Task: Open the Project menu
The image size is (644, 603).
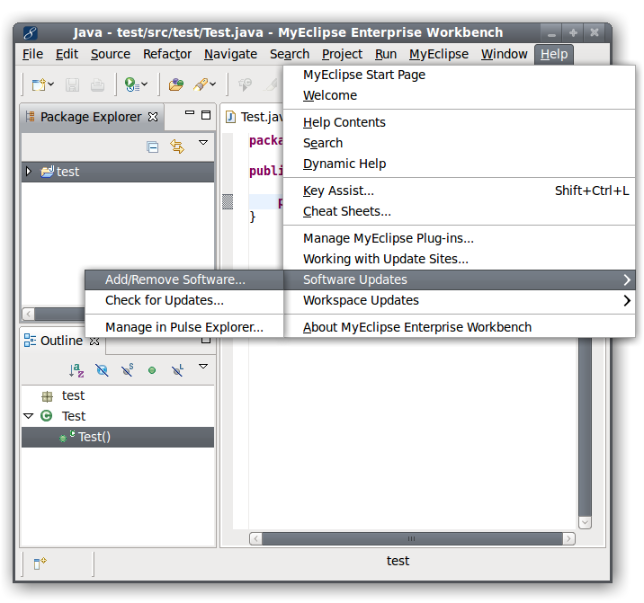Action: coord(342,54)
